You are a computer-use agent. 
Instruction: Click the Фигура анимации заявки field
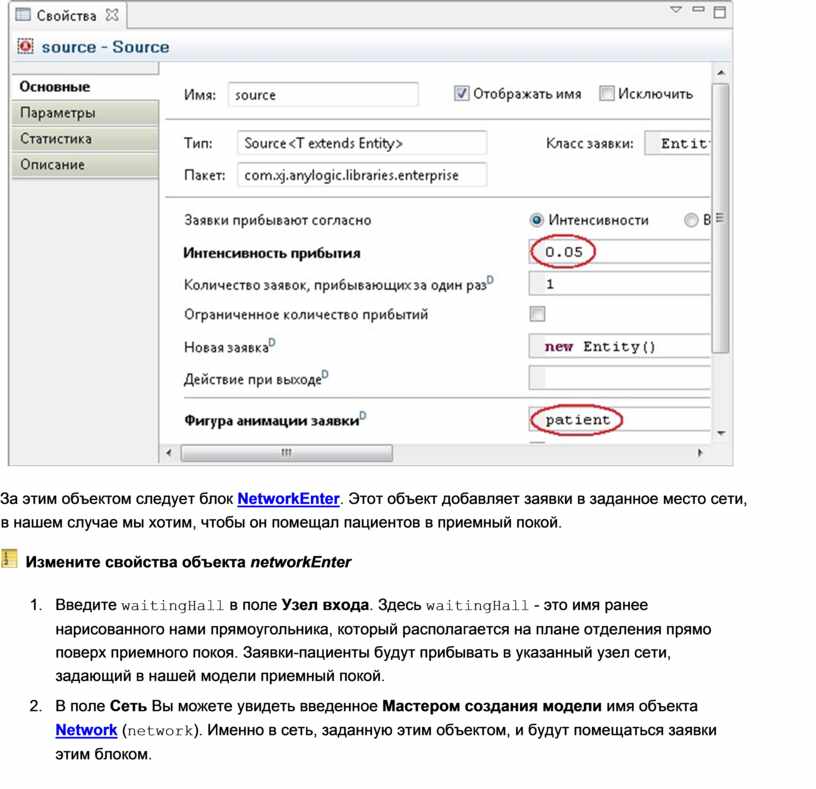pyautogui.click(x=619, y=419)
